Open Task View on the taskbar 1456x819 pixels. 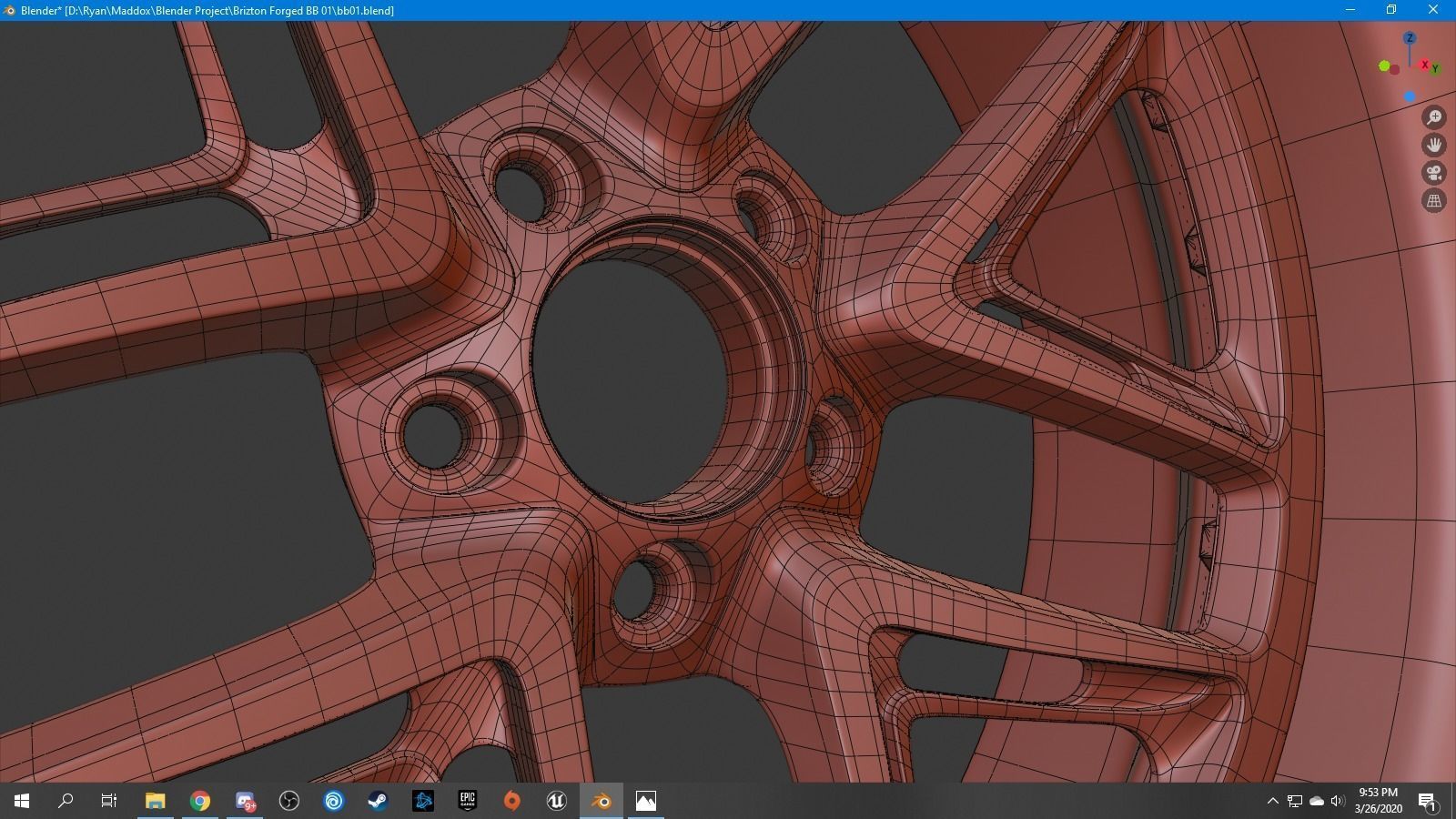(x=109, y=801)
